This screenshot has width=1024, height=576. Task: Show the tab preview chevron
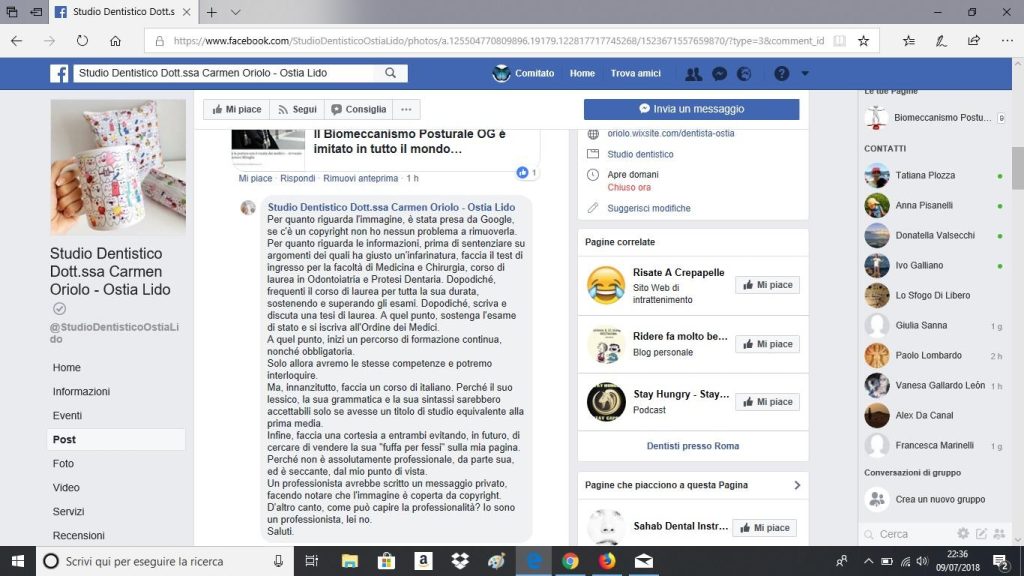236,12
